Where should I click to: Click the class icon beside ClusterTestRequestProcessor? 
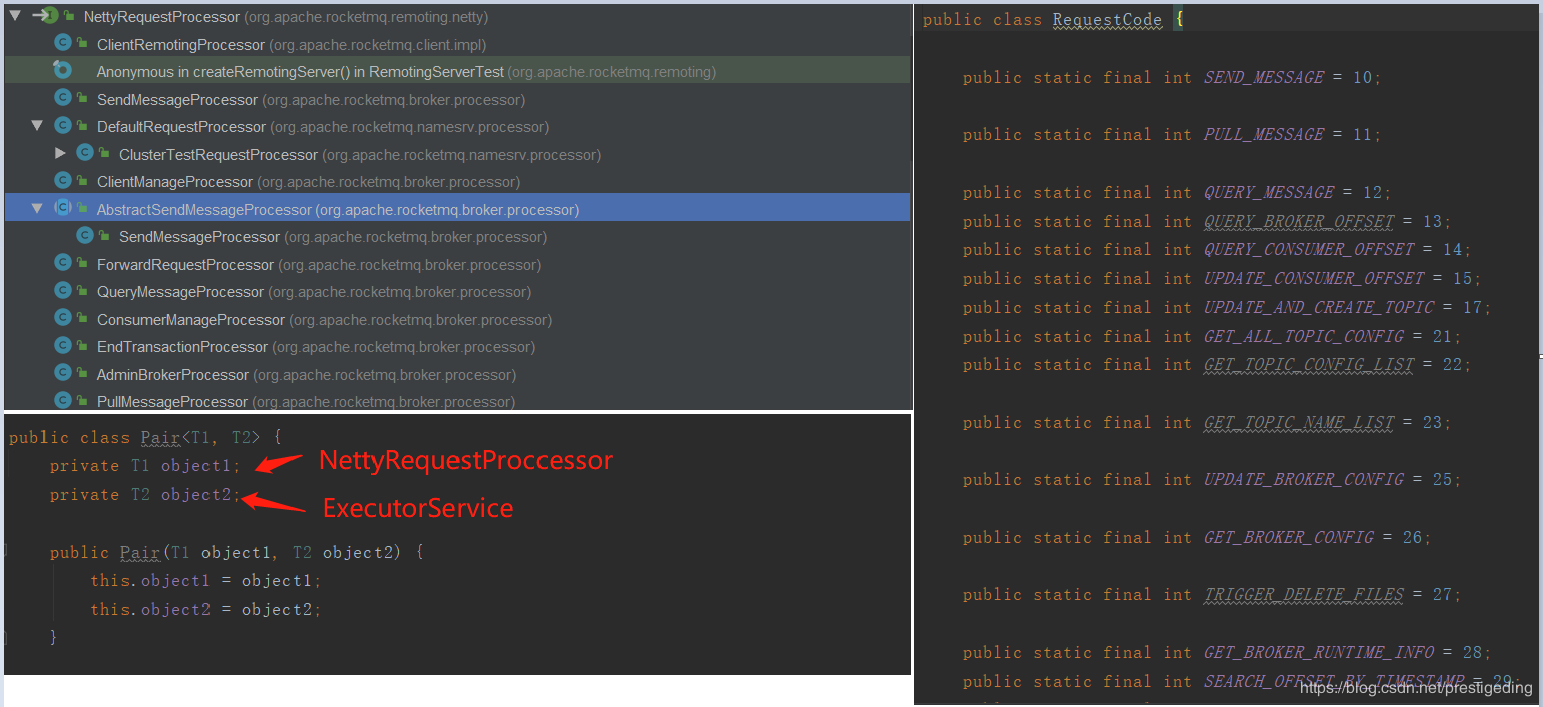(x=85, y=154)
